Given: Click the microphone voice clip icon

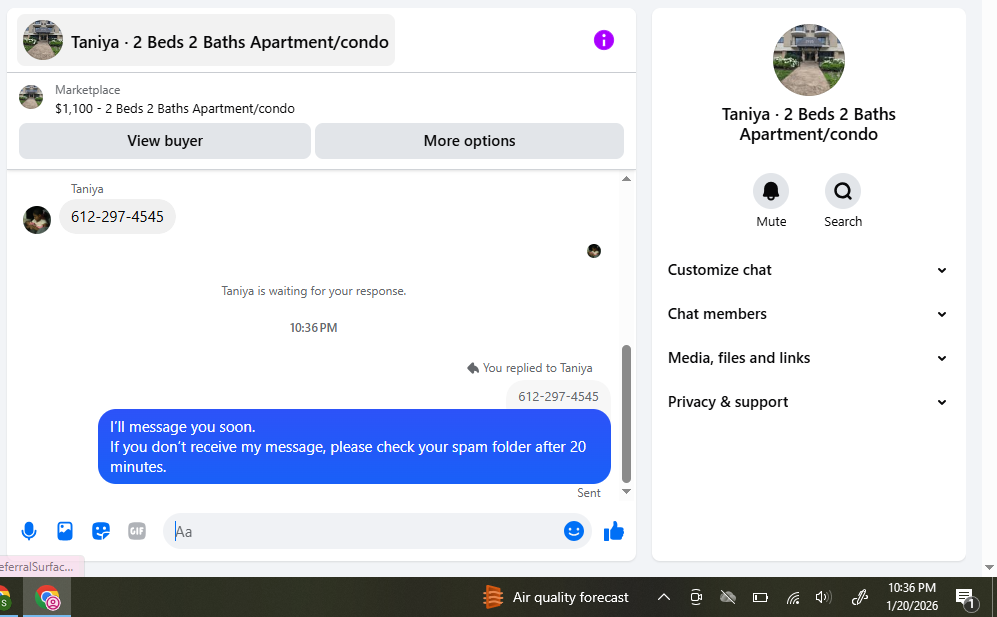Looking at the screenshot, I should point(29,530).
